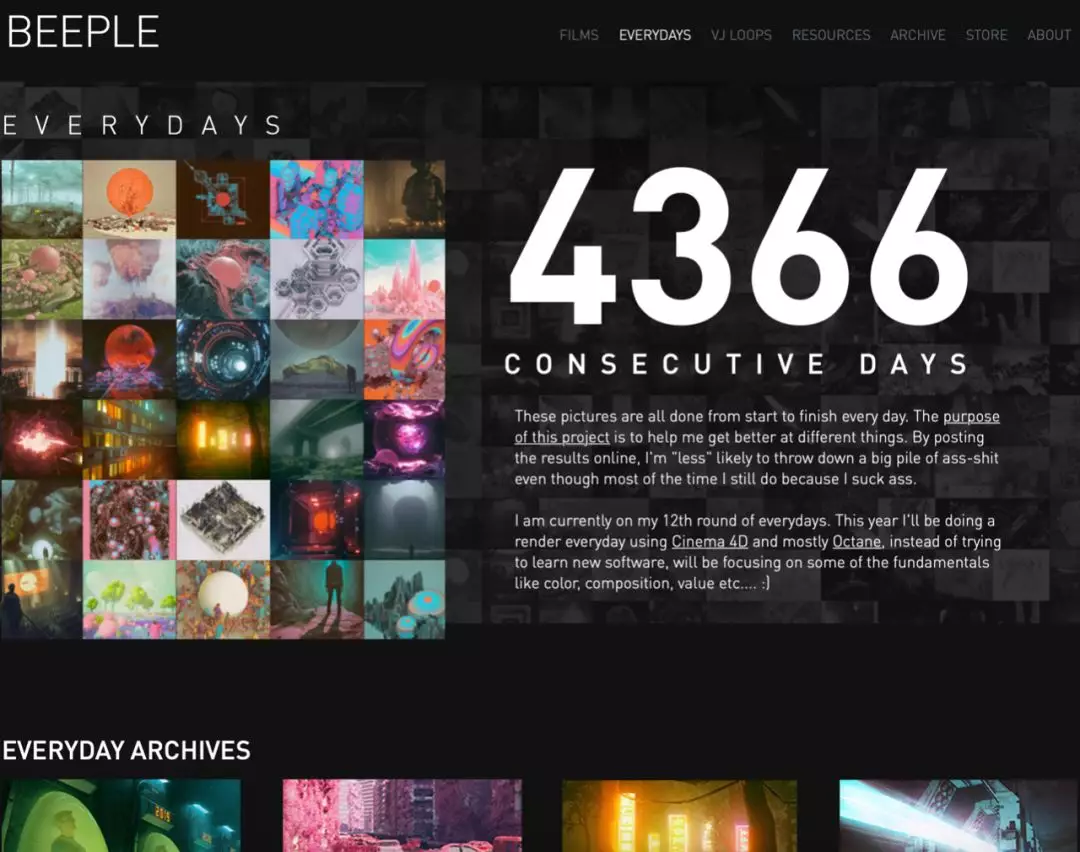Viewport: 1080px width, 852px height.
Task: Open the green pod archive card
Action: coord(121,815)
